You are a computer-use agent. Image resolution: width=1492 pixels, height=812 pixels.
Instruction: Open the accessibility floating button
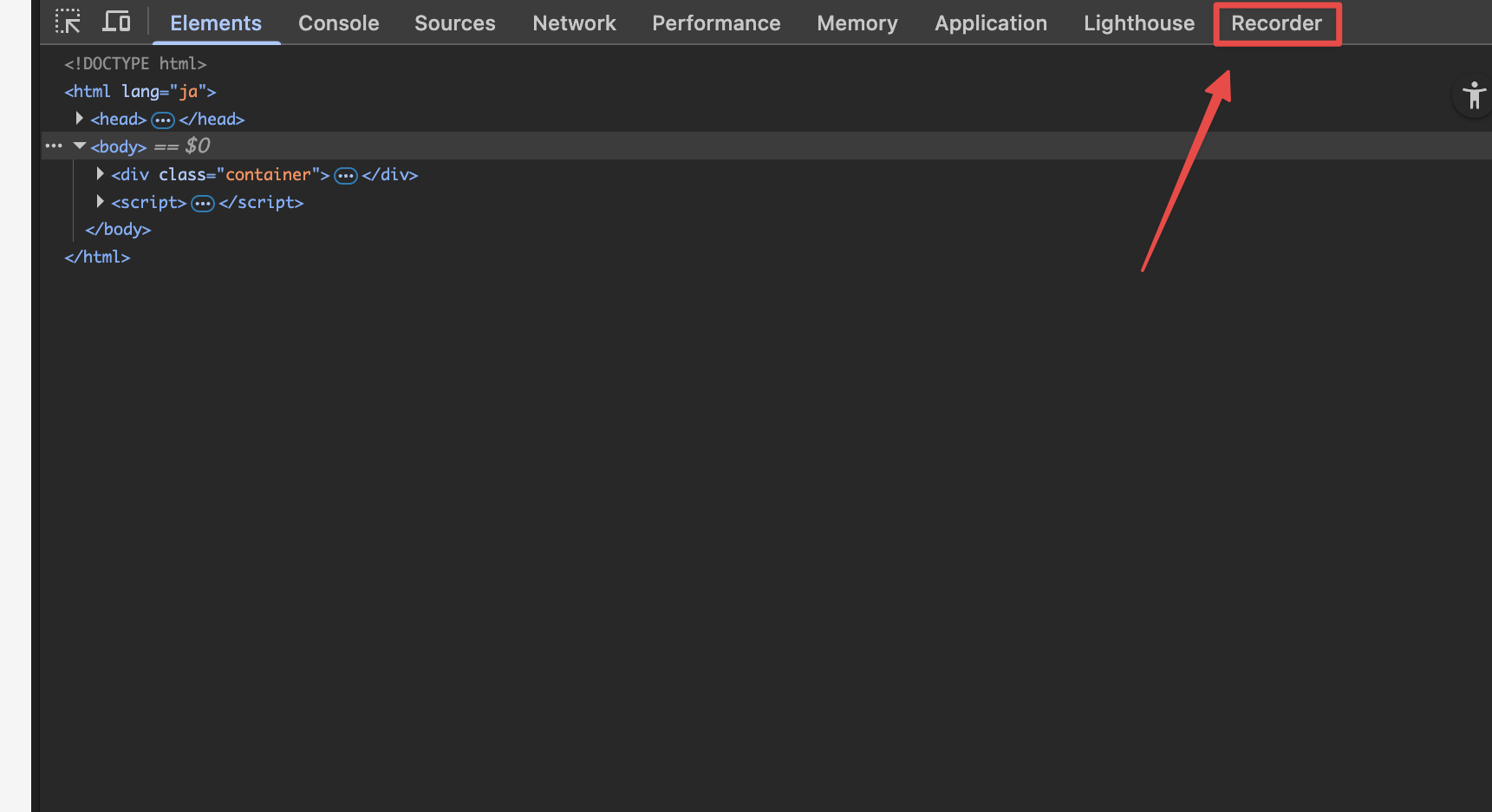pyautogui.click(x=1473, y=95)
